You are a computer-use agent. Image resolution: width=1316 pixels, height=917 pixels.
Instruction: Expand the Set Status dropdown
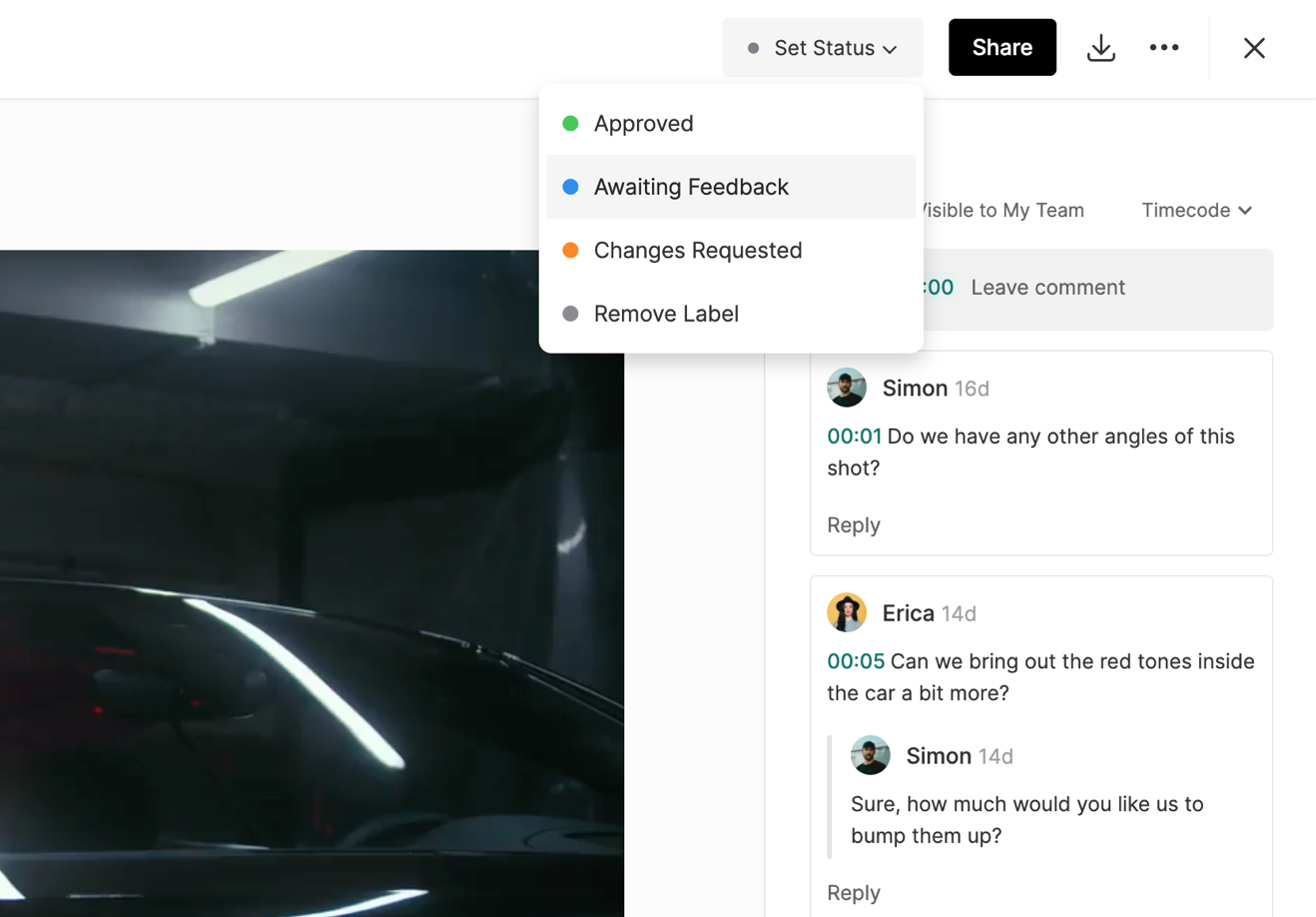[823, 48]
